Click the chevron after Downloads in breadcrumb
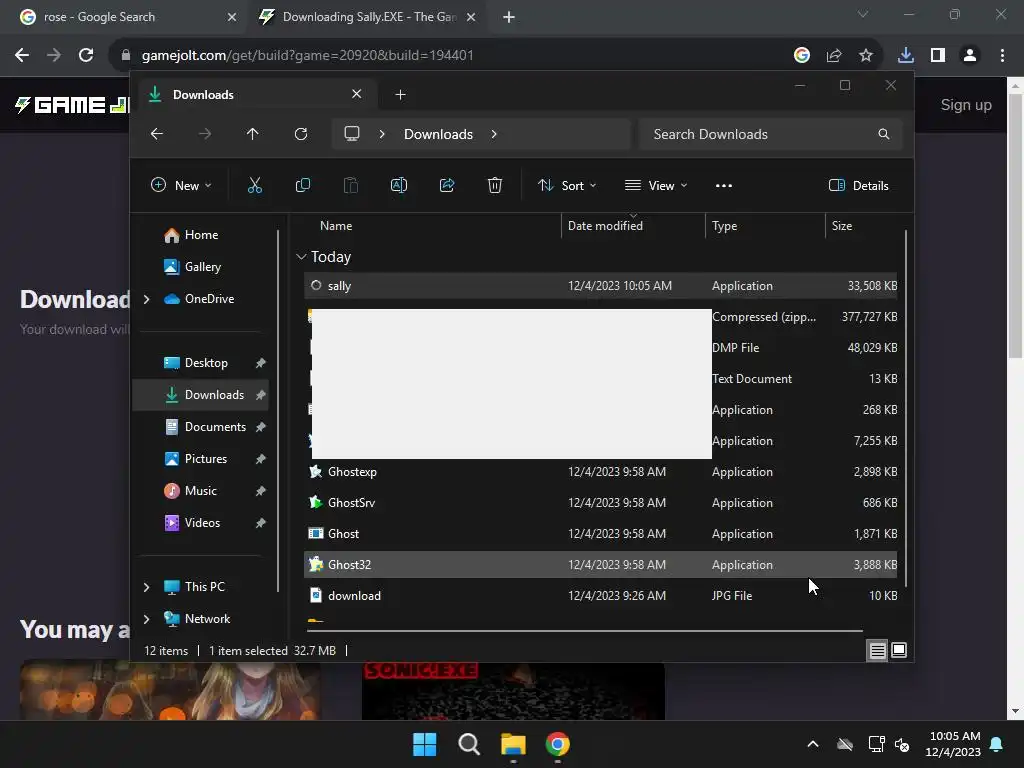1024x768 pixels. 494,134
